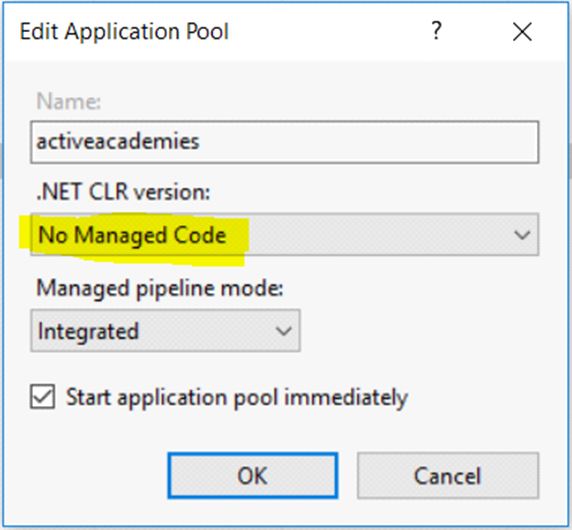Viewport: 572px width, 530px height.
Task: Click the Managed pipeline mode label
Action: pos(160,289)
